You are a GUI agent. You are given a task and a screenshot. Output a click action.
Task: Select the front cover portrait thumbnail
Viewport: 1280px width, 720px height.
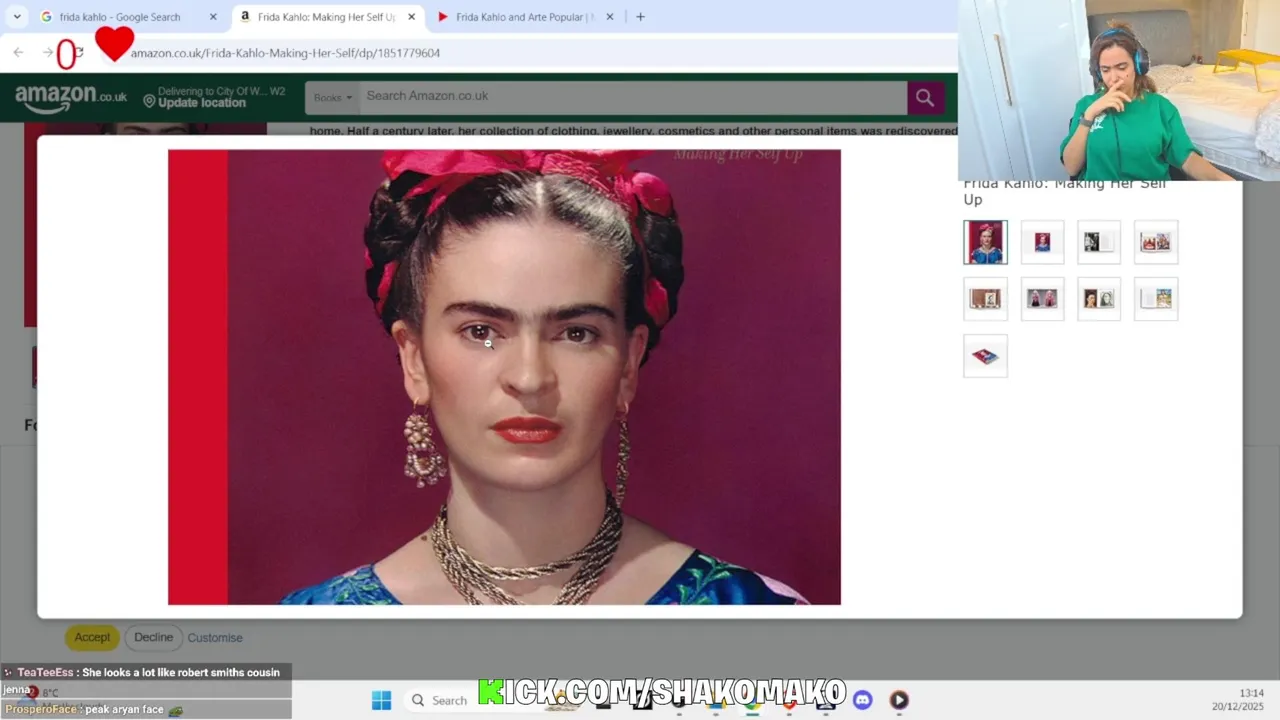[x=985, y=242]
